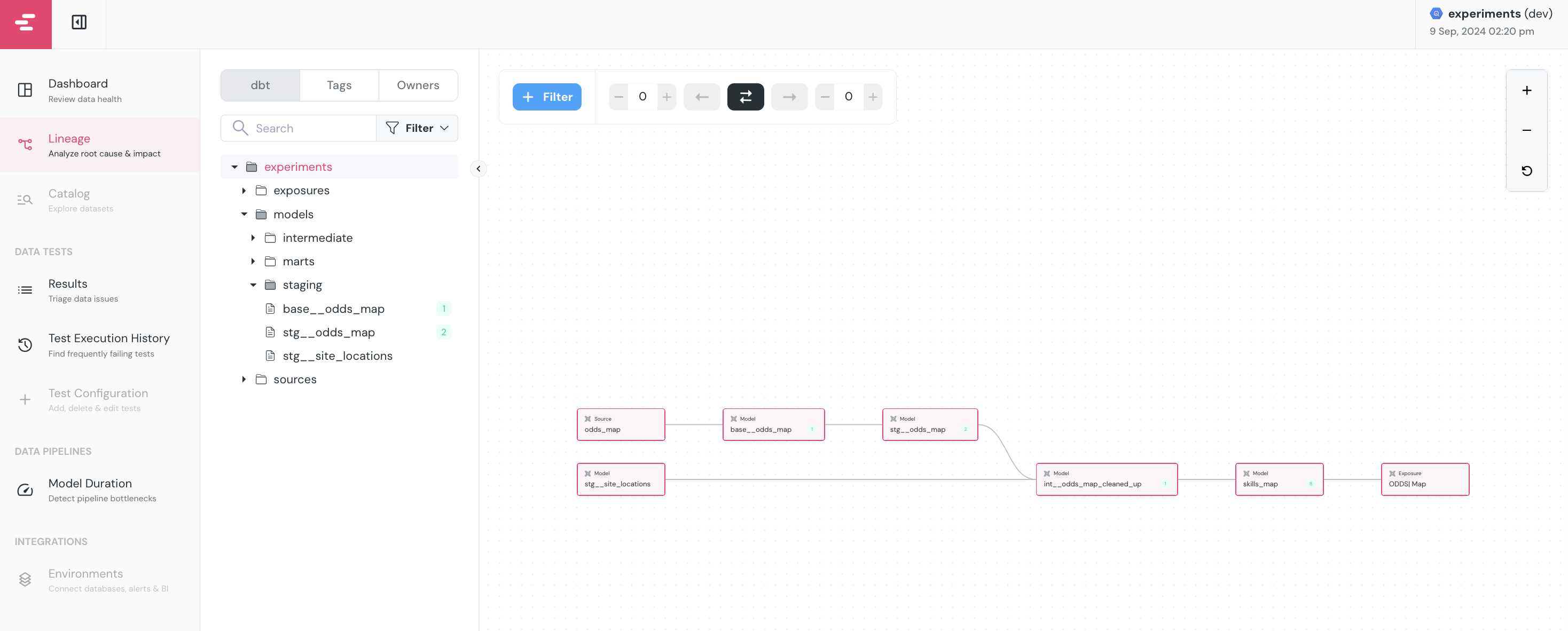
Task: Zoom in on the lineage graph
Action: (1526, 91)
